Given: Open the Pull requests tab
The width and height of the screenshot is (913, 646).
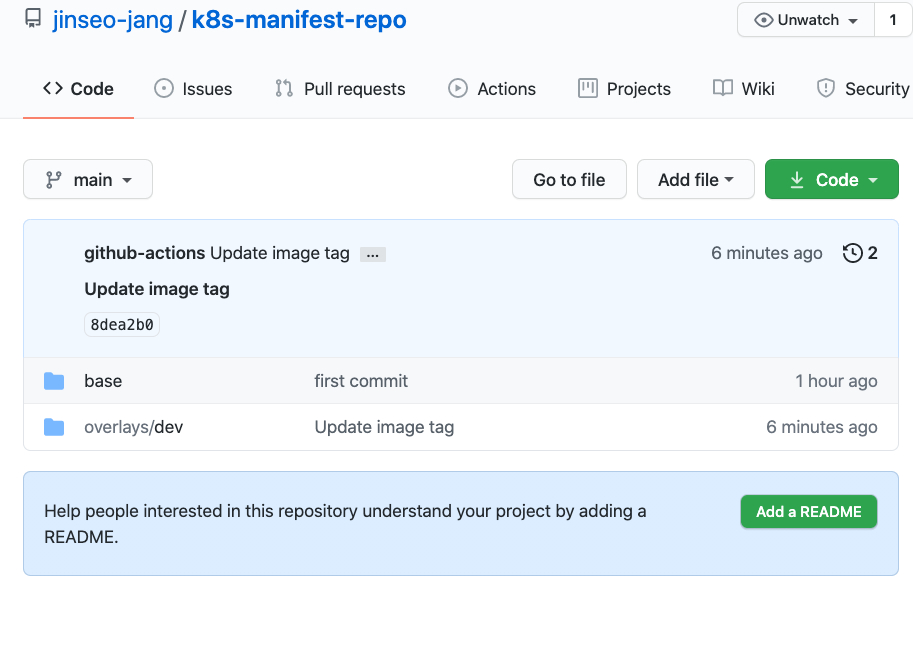Looking at the screenshot, I should click(340, 89).
